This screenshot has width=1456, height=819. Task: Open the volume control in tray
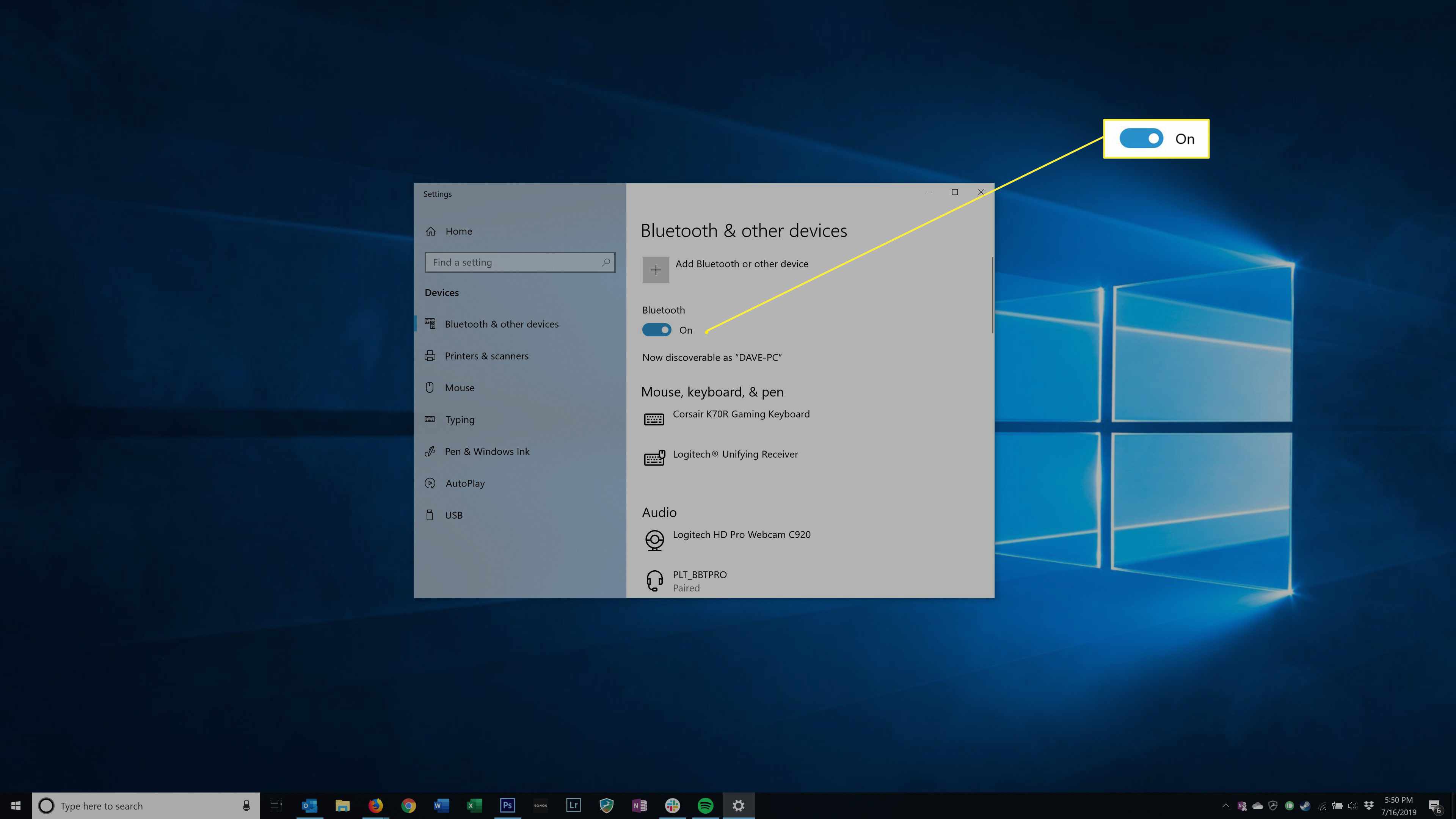pyautogui.click(x=1352, y=806)
